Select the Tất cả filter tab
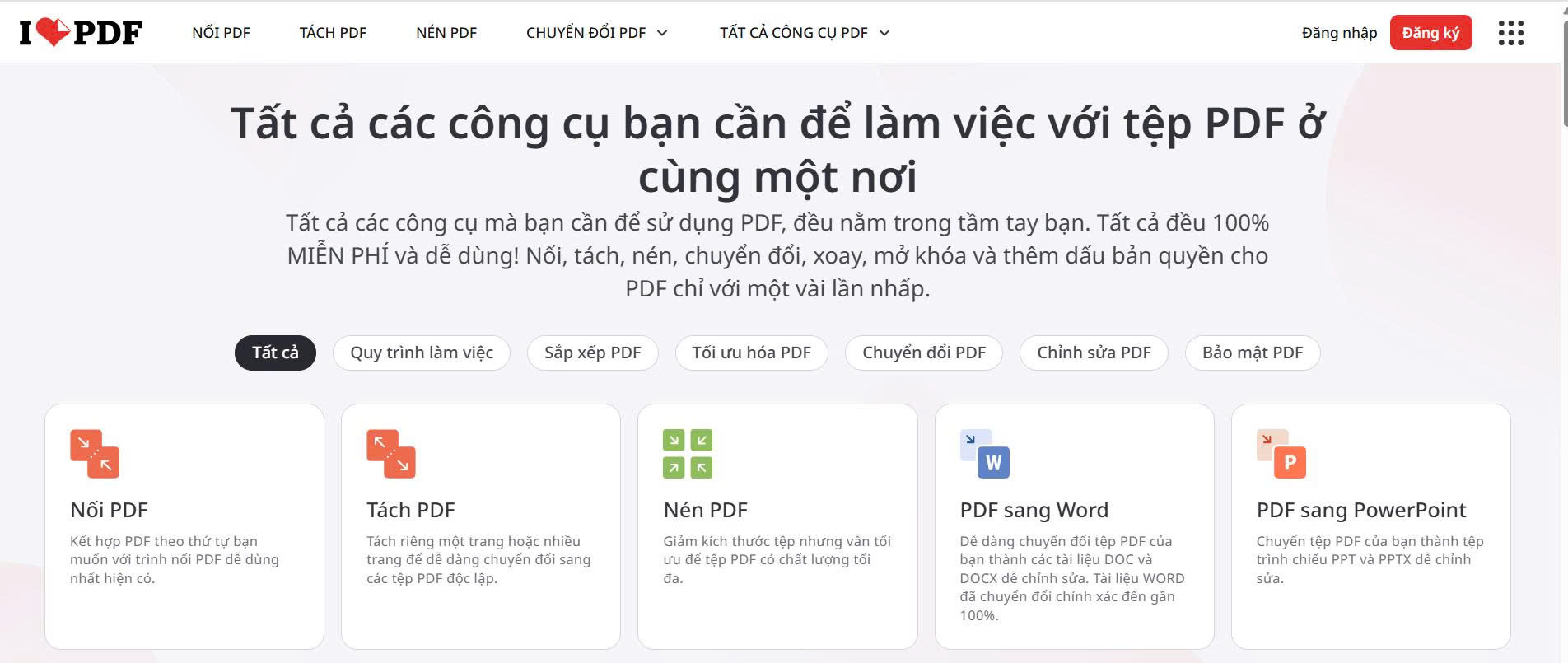 pyautogui.click(x=275, y=353)
